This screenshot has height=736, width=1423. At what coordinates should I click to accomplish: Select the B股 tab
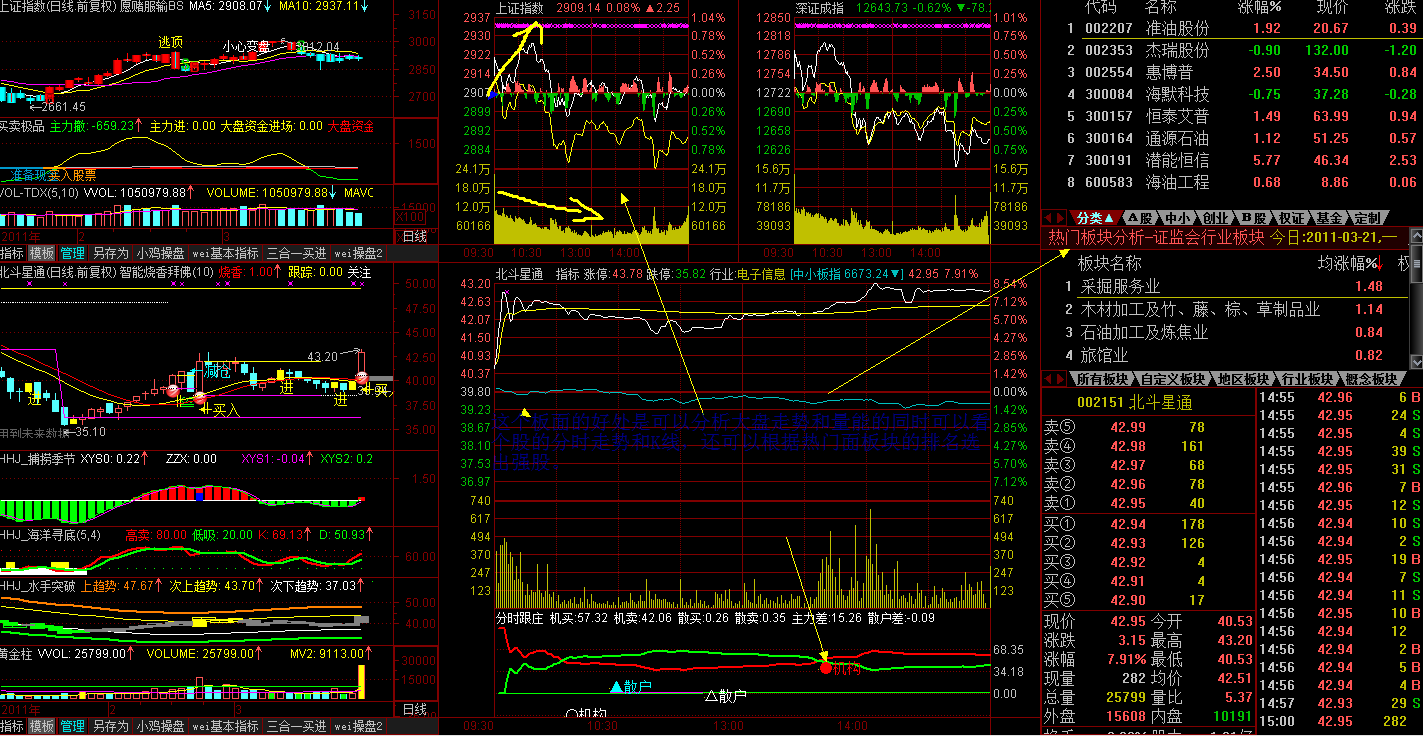pos(1253,217)
